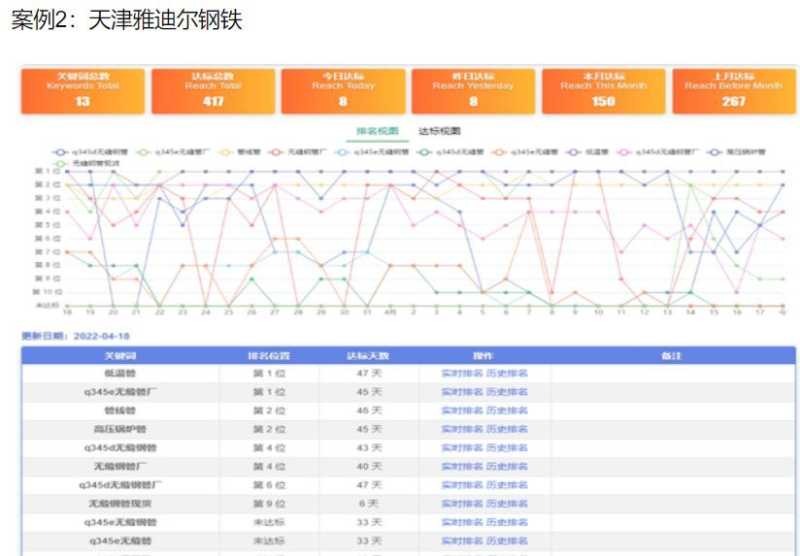Screen dimensions: 800x556
Task: Open 实时排名 for keyword 管线管
Action: (462, 411)
